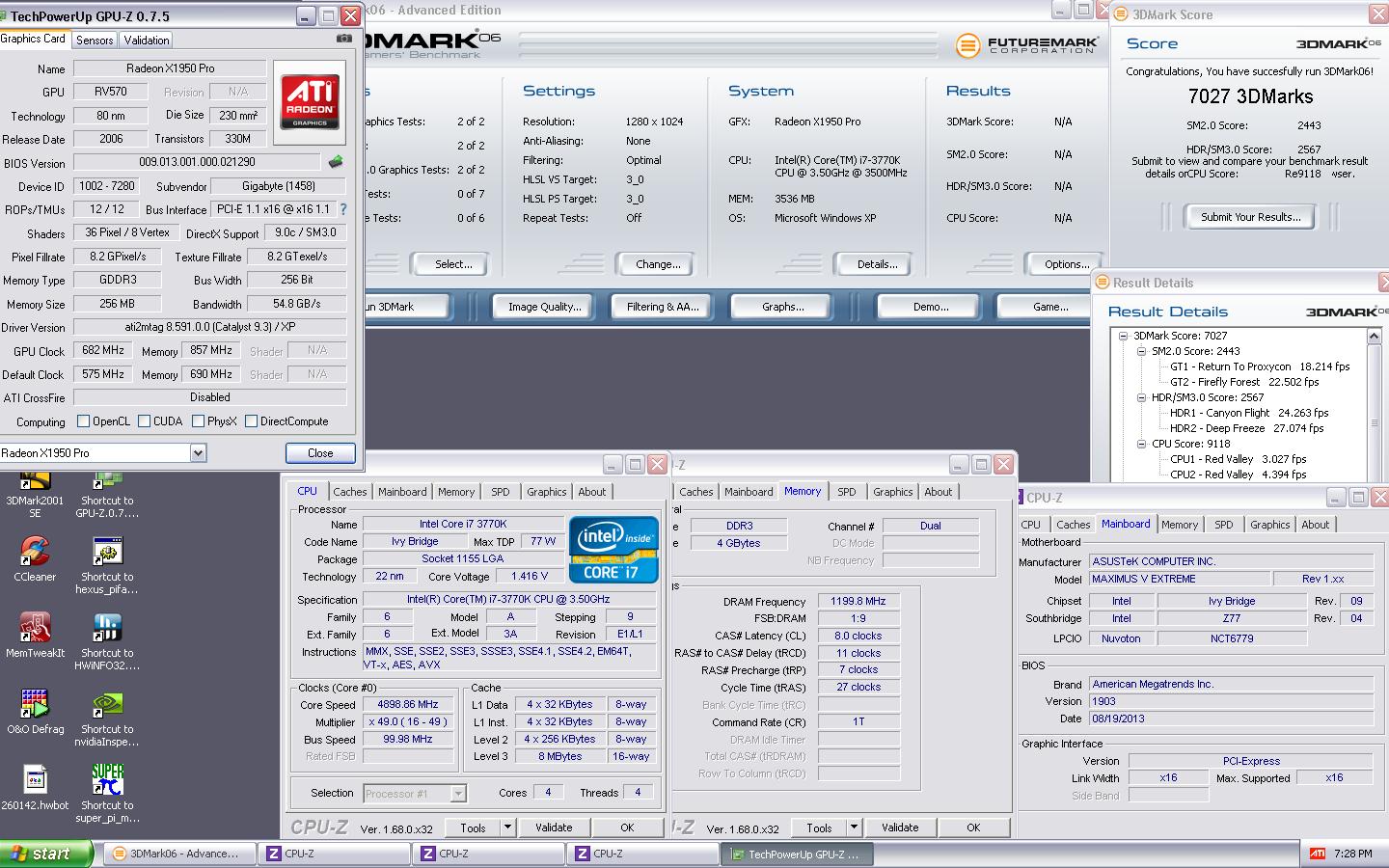1389x868 pixels.
Task: Open the Processor #1 selection dropdown
Action: 458,794
